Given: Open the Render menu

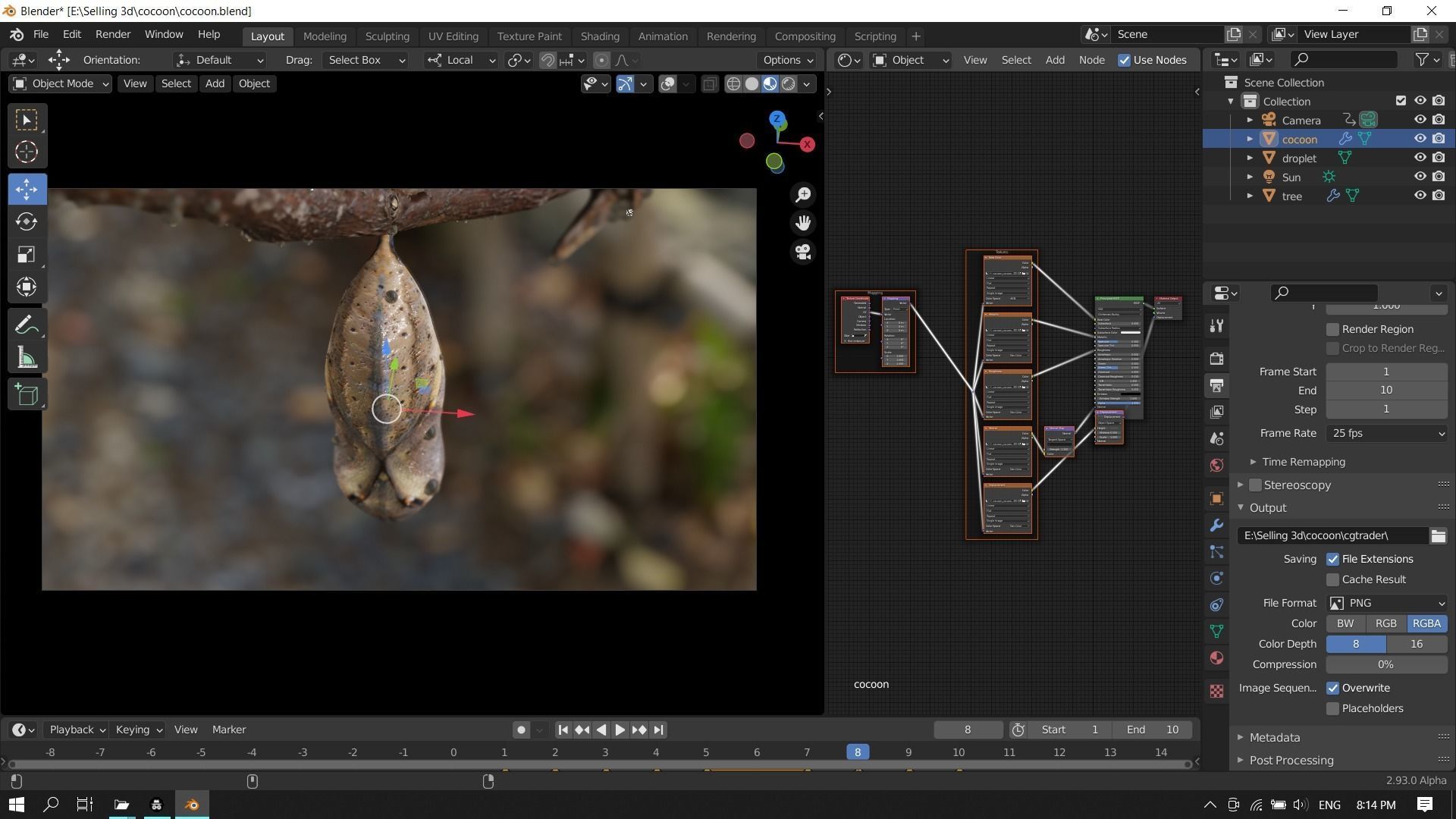Looking at the screenshot, I should [x=113, y=35].
